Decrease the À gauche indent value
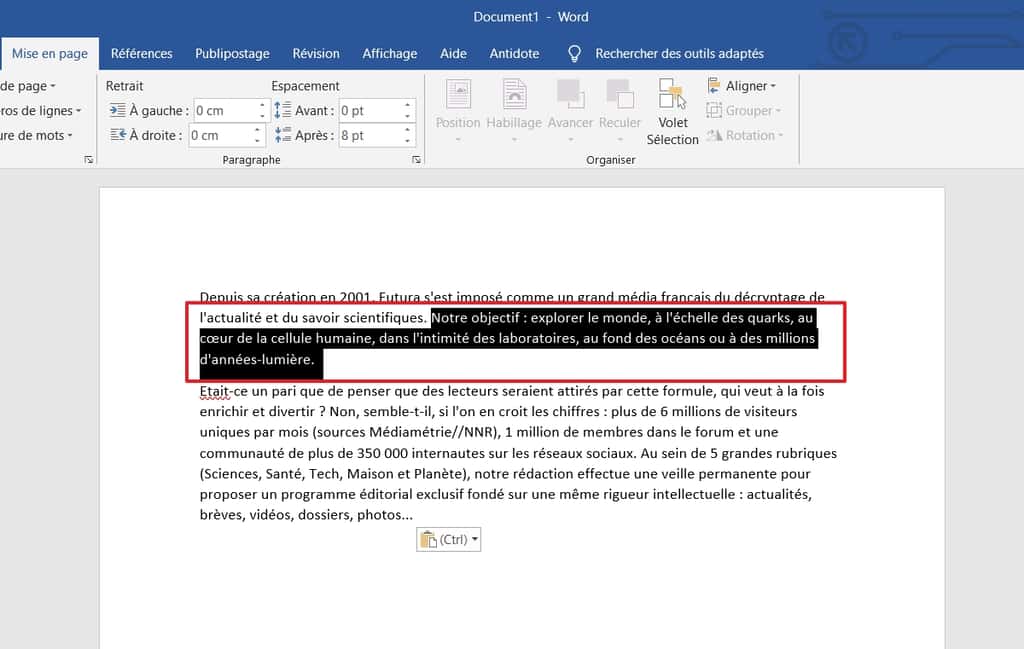This screenshot has height=649, width=1024. [263, 116]
